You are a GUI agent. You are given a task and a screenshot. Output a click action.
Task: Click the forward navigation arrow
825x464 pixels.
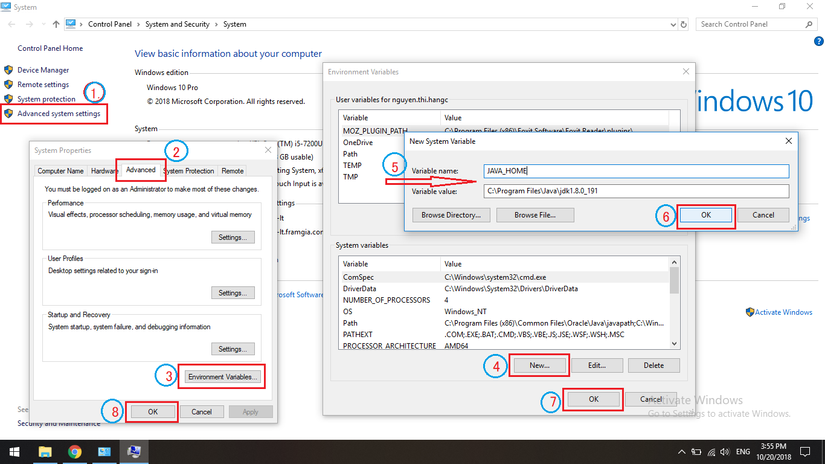[29, 24]
